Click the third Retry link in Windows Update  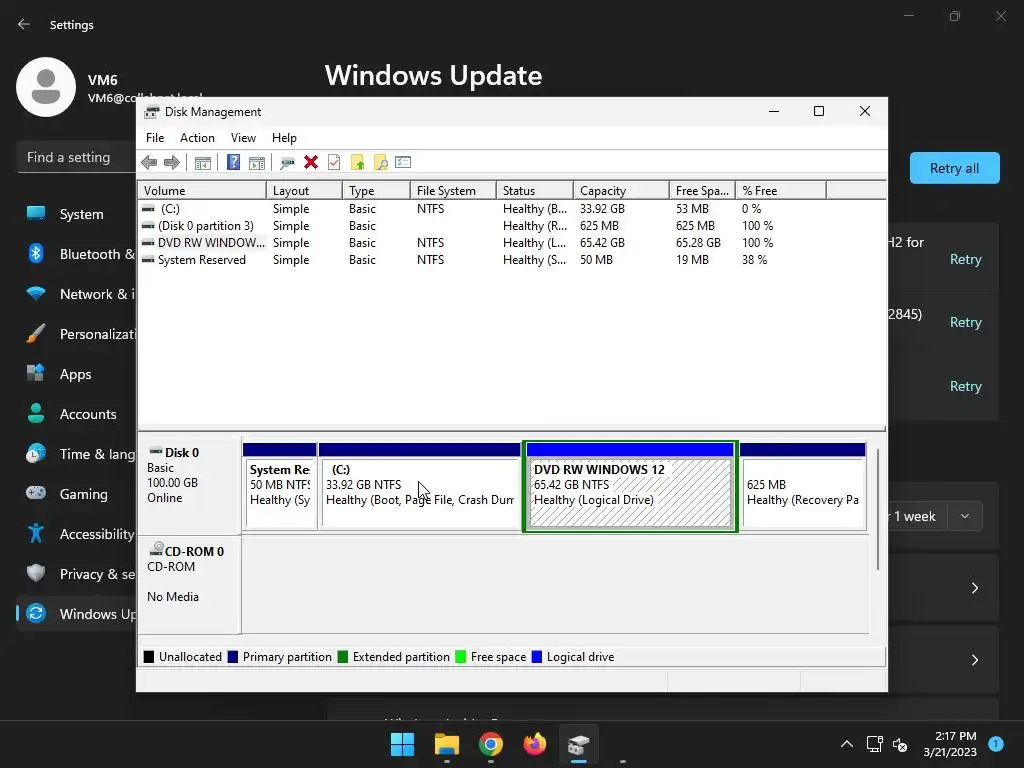pyautogui.click(x=965, y=386)
